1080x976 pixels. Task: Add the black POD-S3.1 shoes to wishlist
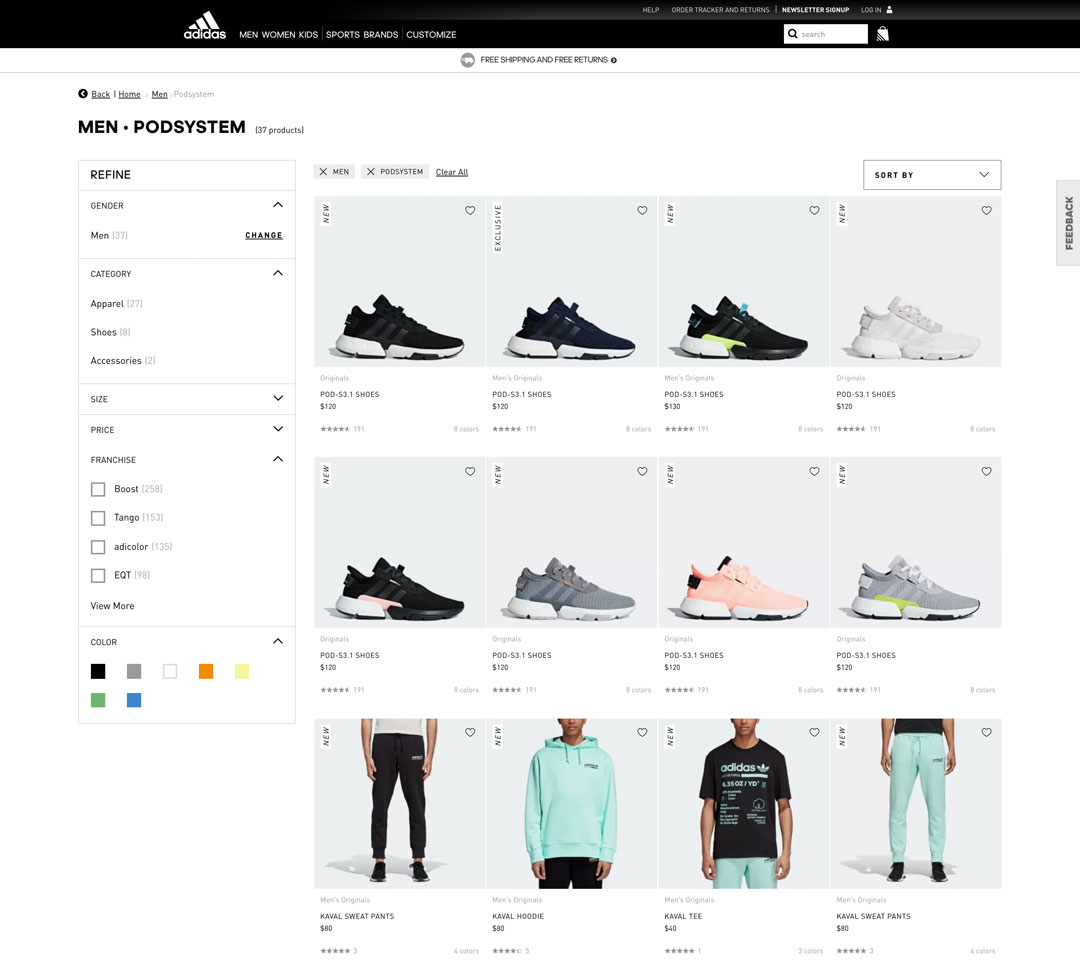tap(470, 211)
